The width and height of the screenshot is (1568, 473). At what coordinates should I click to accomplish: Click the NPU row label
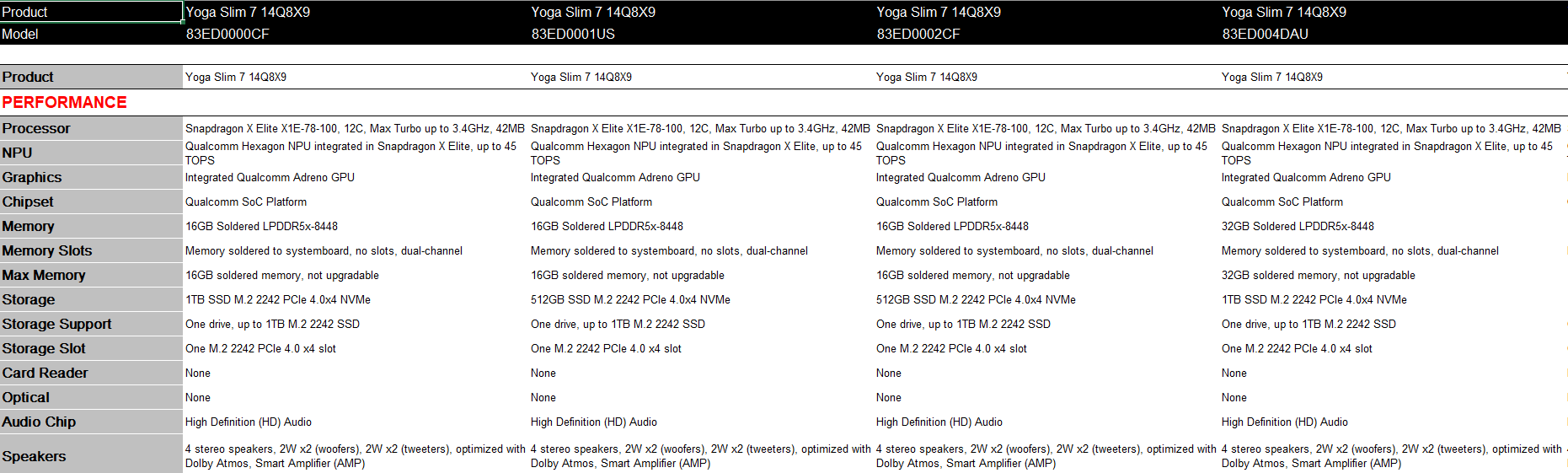point(17,153)
